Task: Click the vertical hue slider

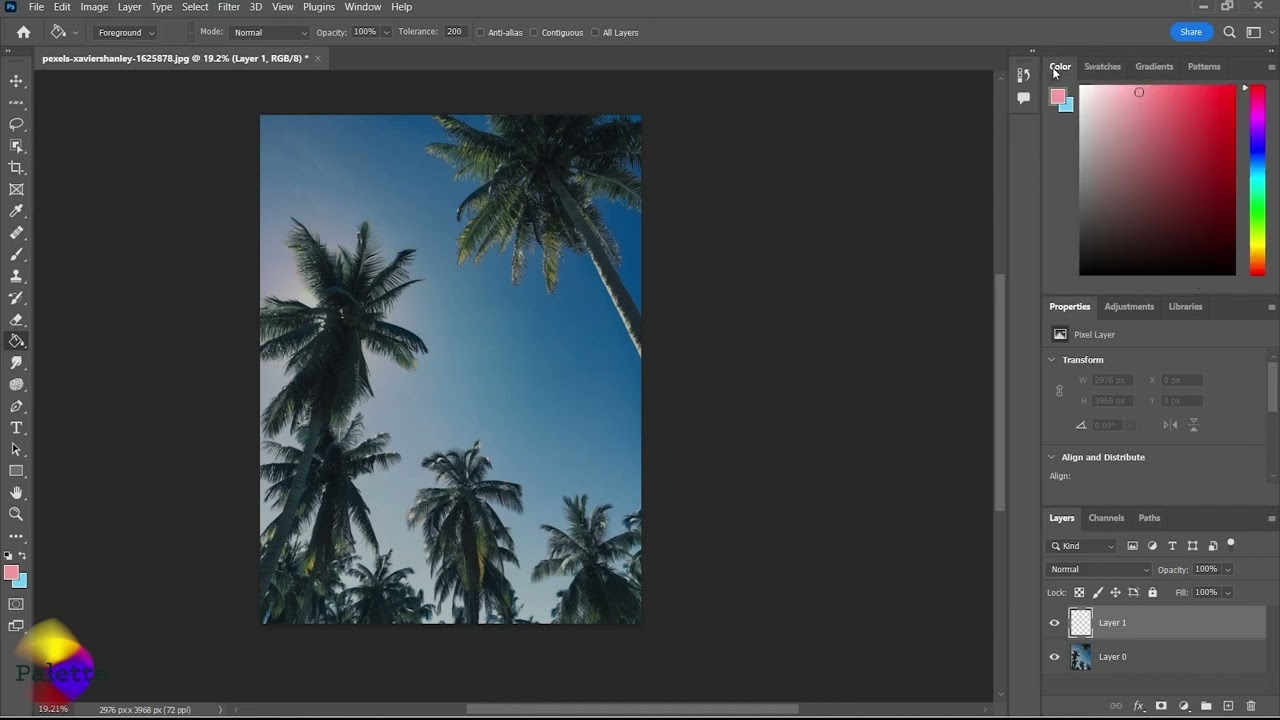Action: pyautogui.click(x=1257, y=180)
